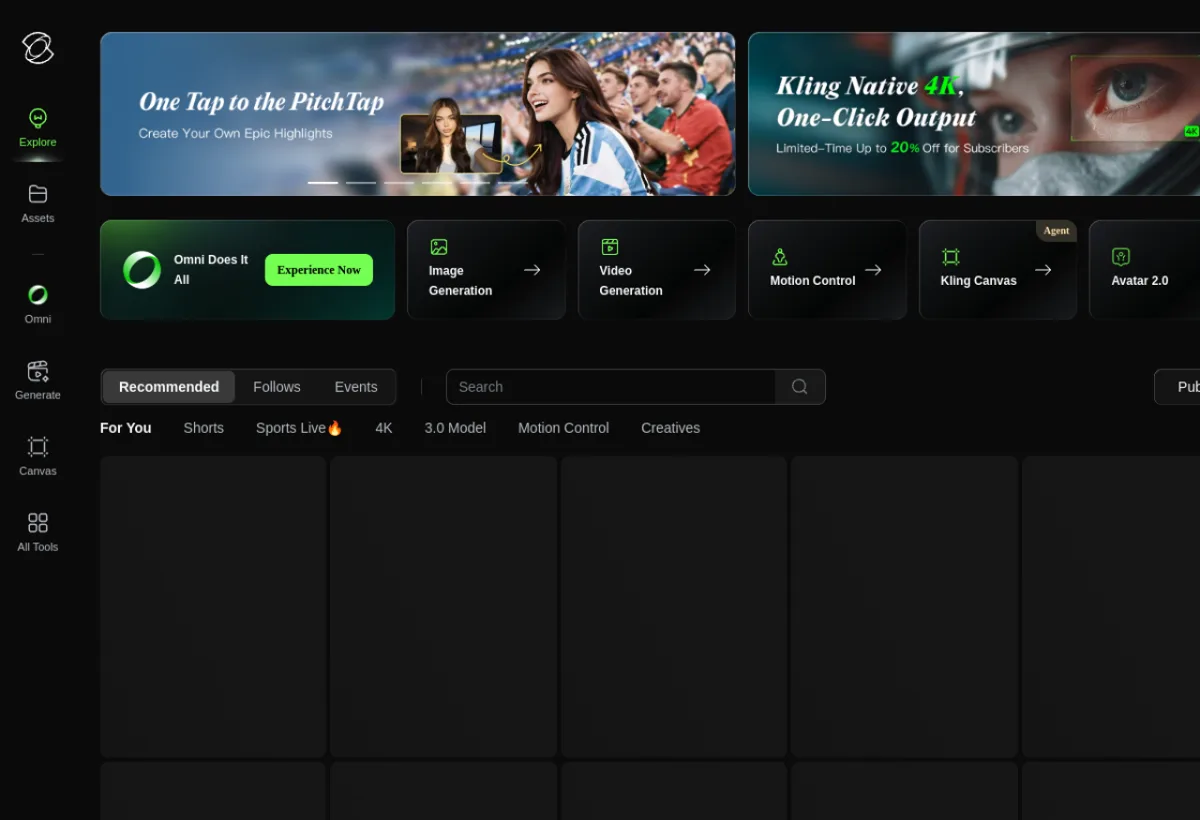The image size is (1200, 820).
Task: Select the third banner carousel indicator
Action: click(399, 183)
